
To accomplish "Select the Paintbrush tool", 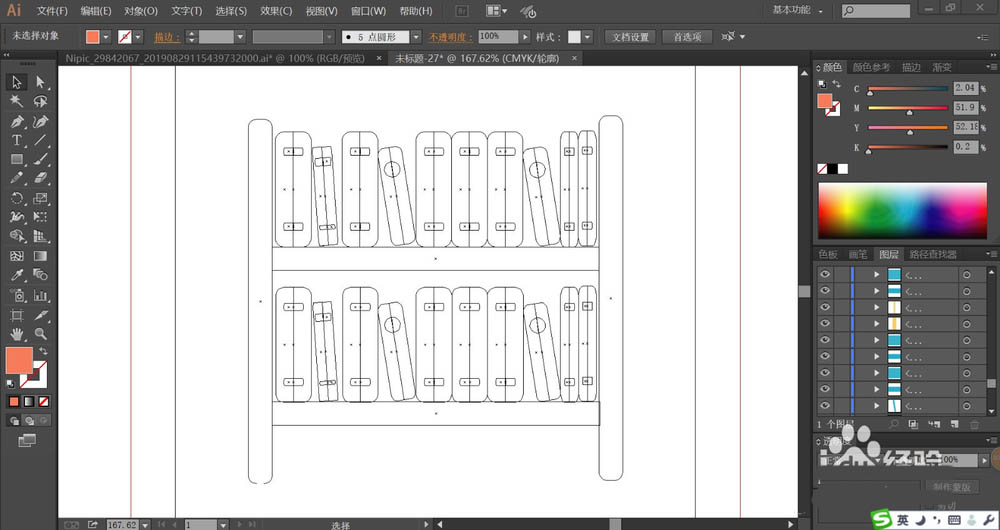I will click(40, 159).
